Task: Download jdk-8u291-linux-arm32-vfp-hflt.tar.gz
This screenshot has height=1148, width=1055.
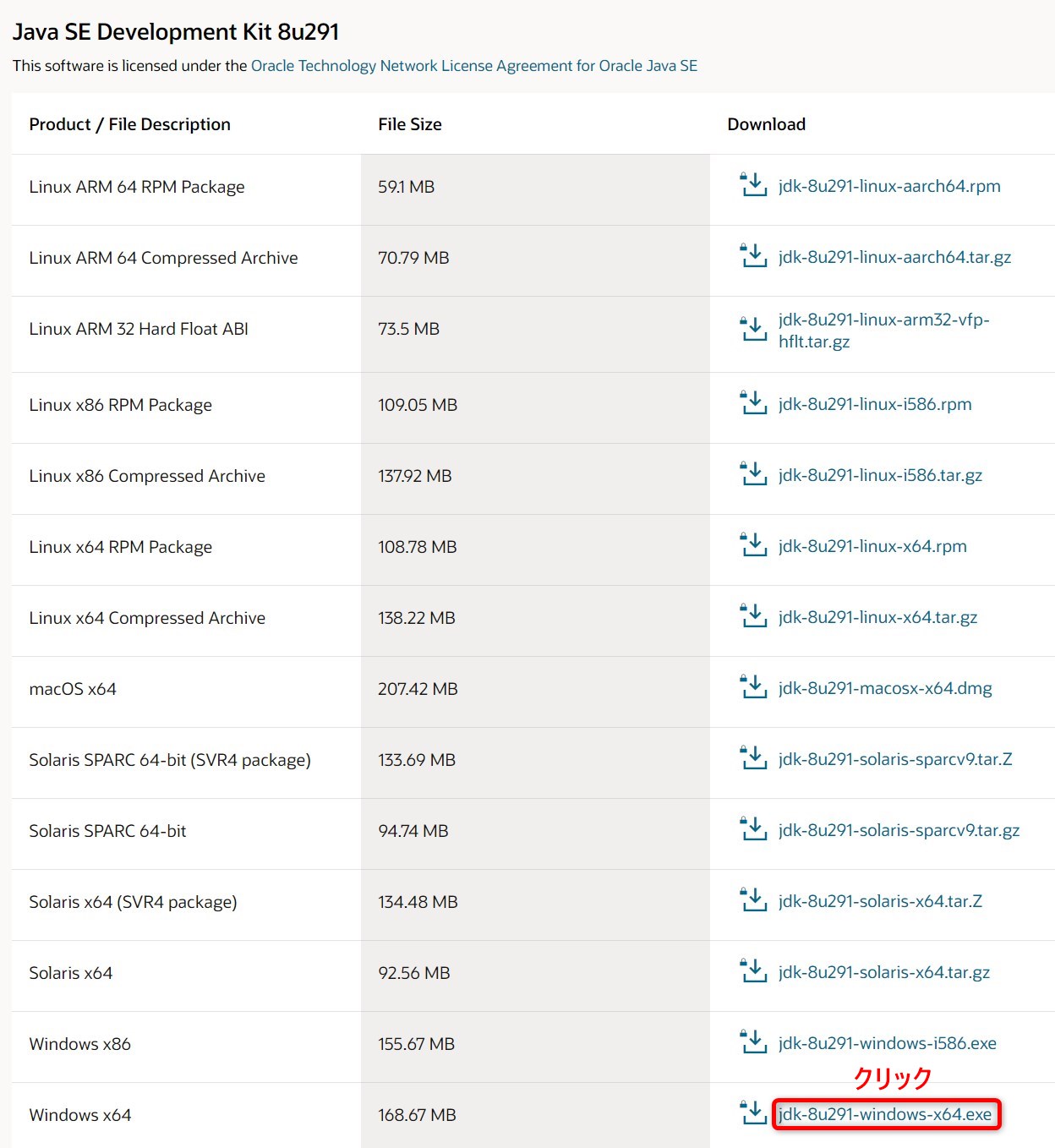Action: coord(883,331)
